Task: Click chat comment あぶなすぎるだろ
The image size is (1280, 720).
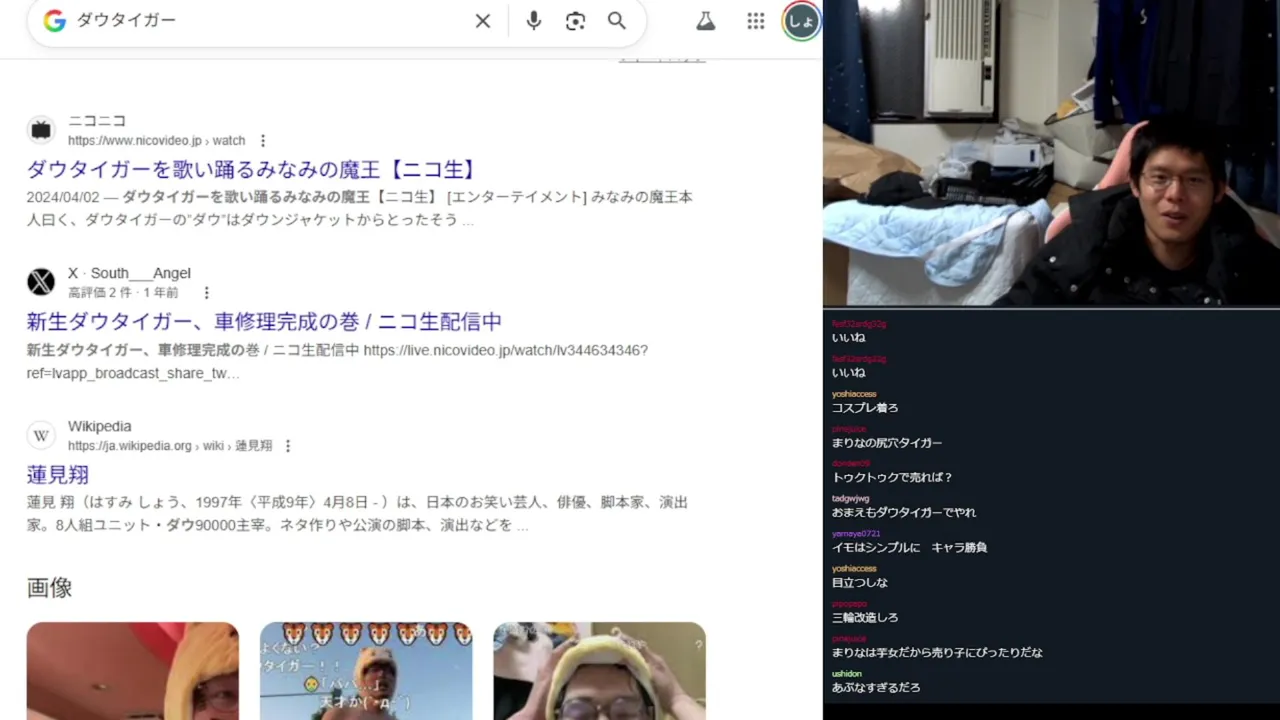Action: pyautogui.click(x=876, y=688)
